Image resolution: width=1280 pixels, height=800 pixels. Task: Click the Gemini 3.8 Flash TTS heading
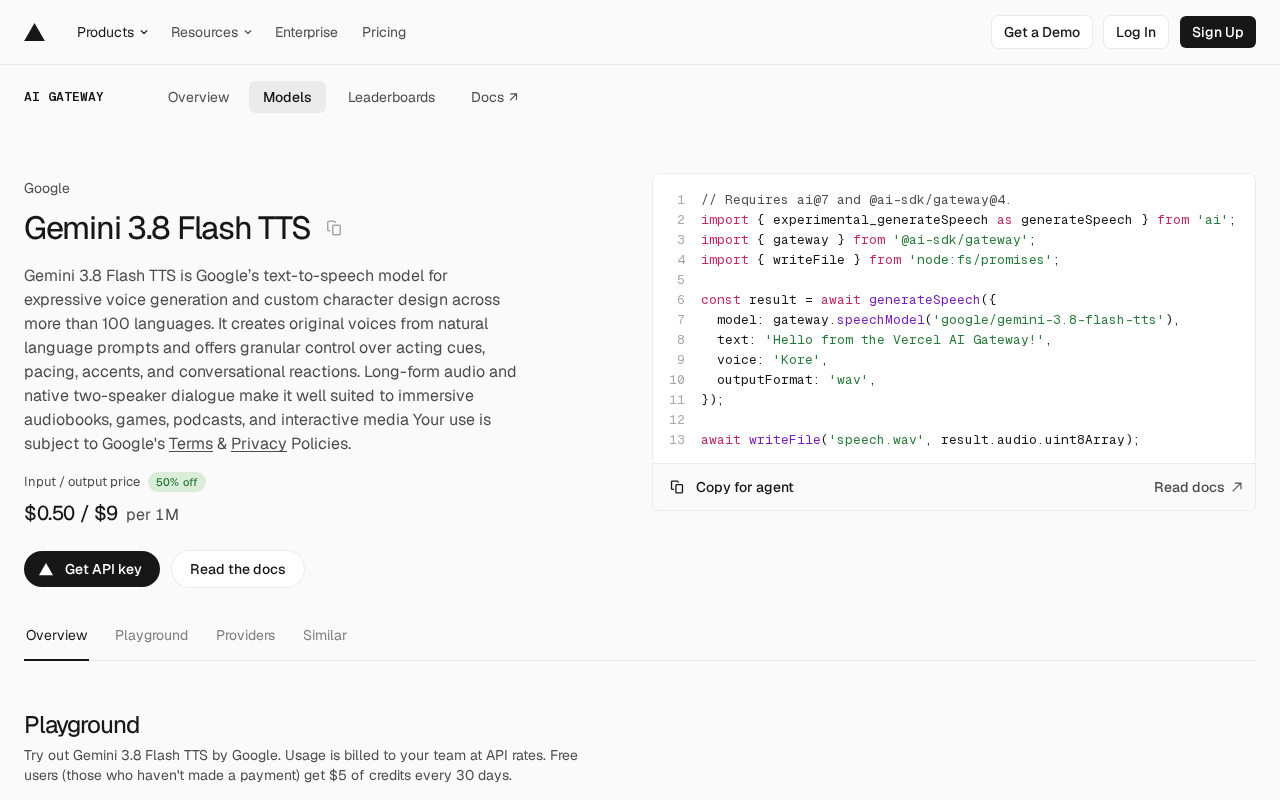(x=167, y=228)
